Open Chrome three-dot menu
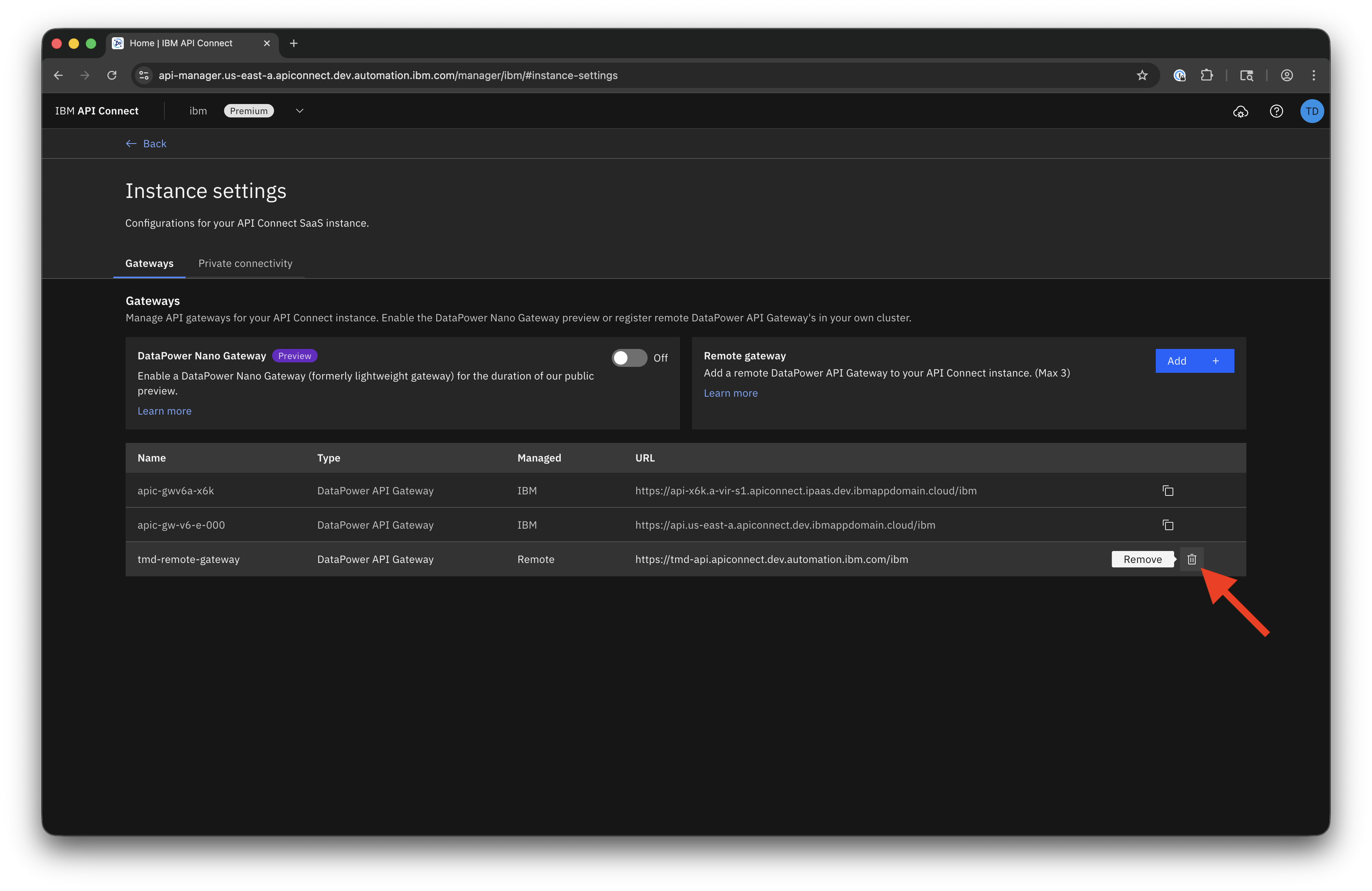This screenshot has width=1372, height=891. coord(1314,76)
